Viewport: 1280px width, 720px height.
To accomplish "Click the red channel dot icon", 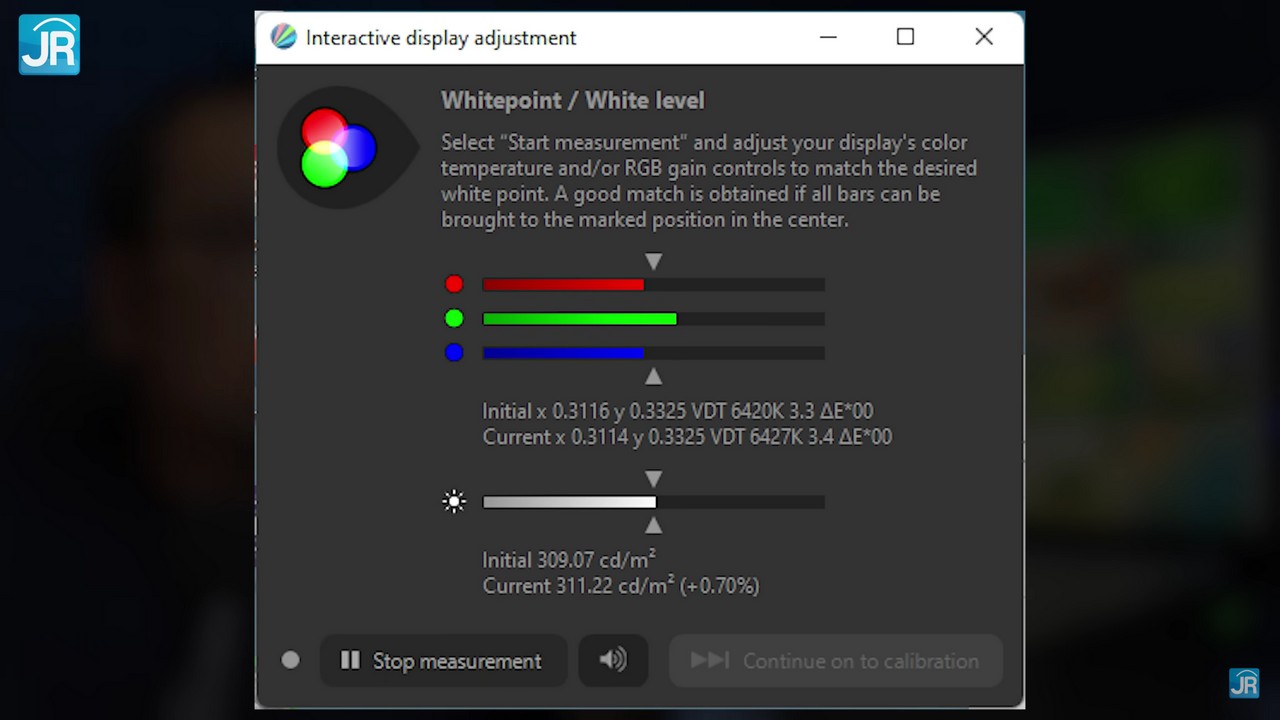I will [454, 285].
